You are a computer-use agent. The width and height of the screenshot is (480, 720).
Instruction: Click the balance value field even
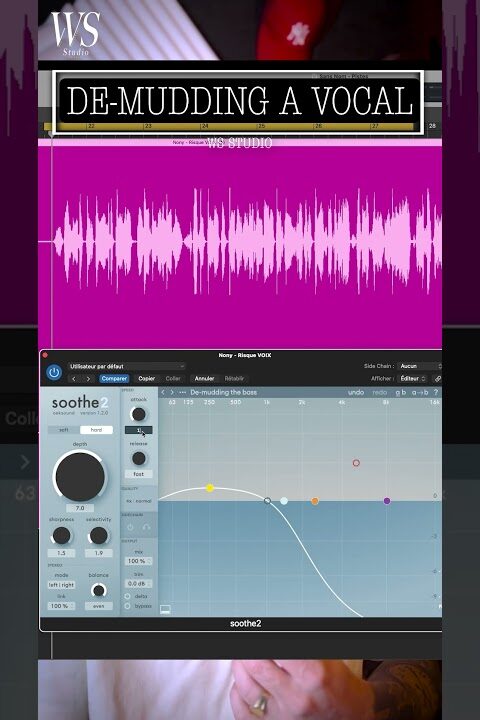click(x=98, y=606)
